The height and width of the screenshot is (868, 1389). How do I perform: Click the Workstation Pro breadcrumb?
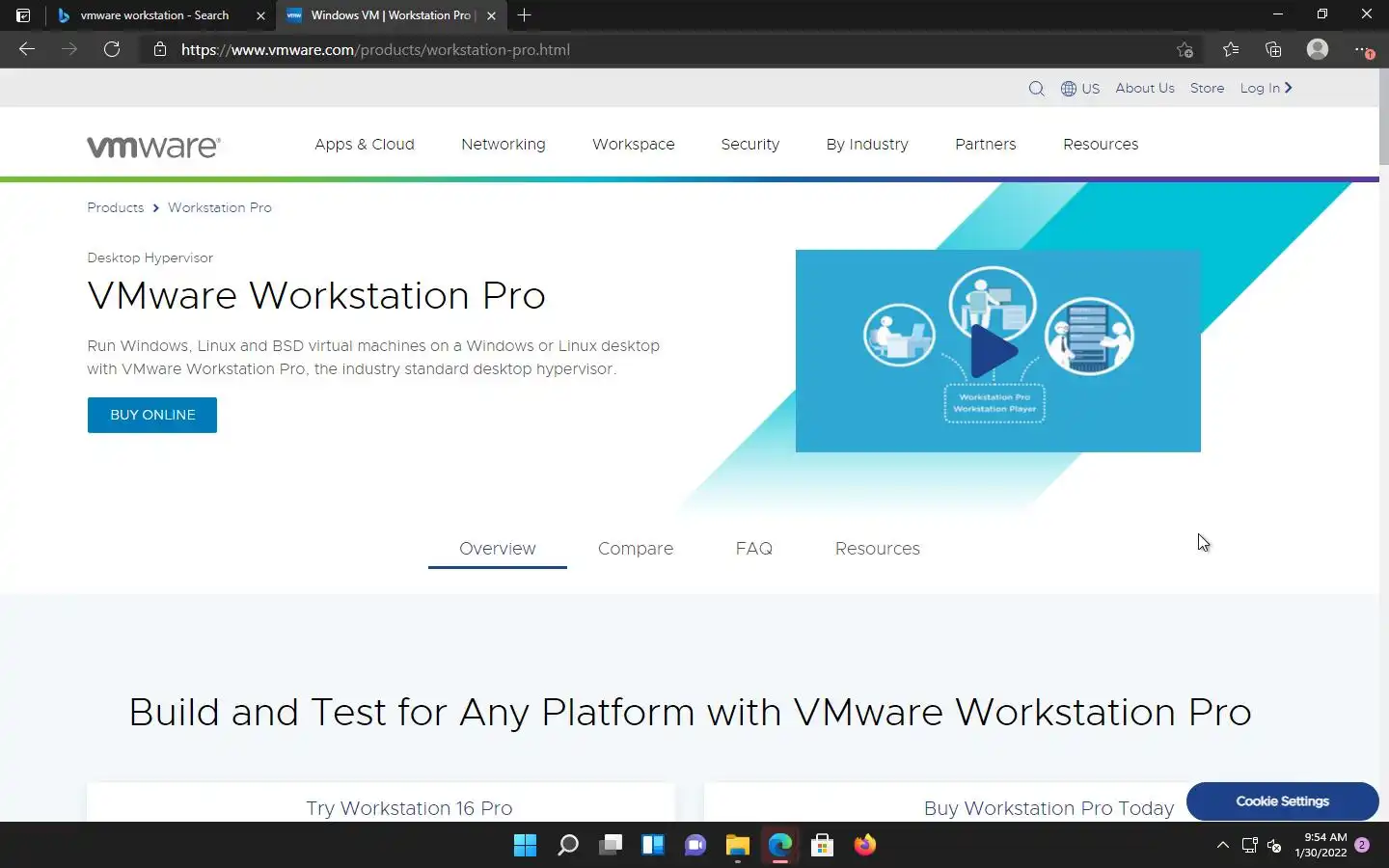click(x=220, y=207)
